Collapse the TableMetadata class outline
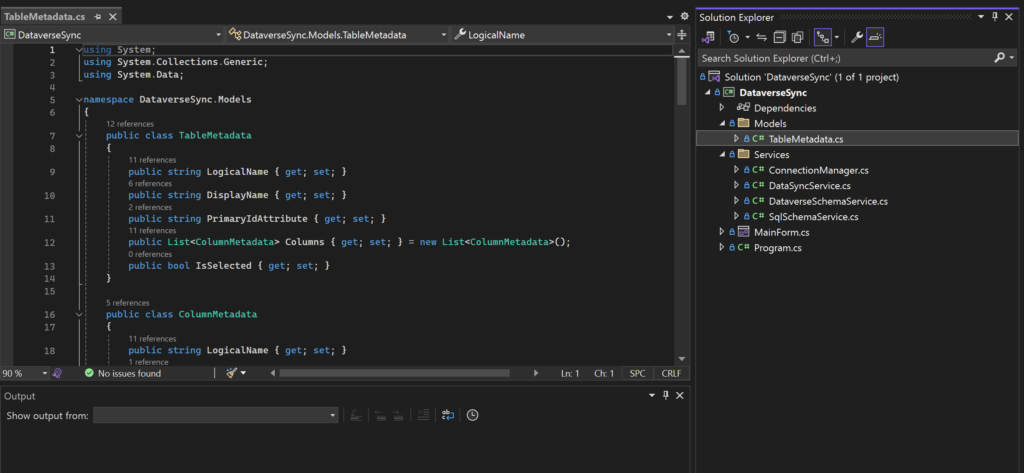The image size is (1024, 473). tap(79, 136)
